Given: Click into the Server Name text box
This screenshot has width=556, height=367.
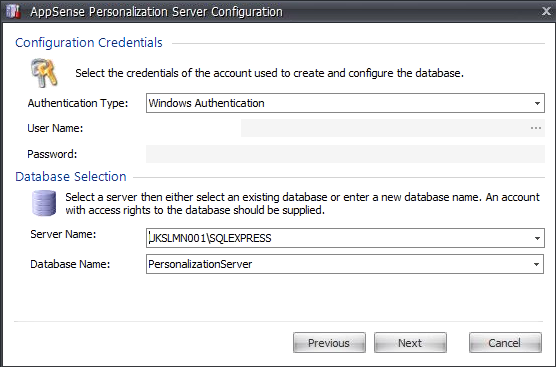Looking at the screenshot, I should [x=339, y=238].
